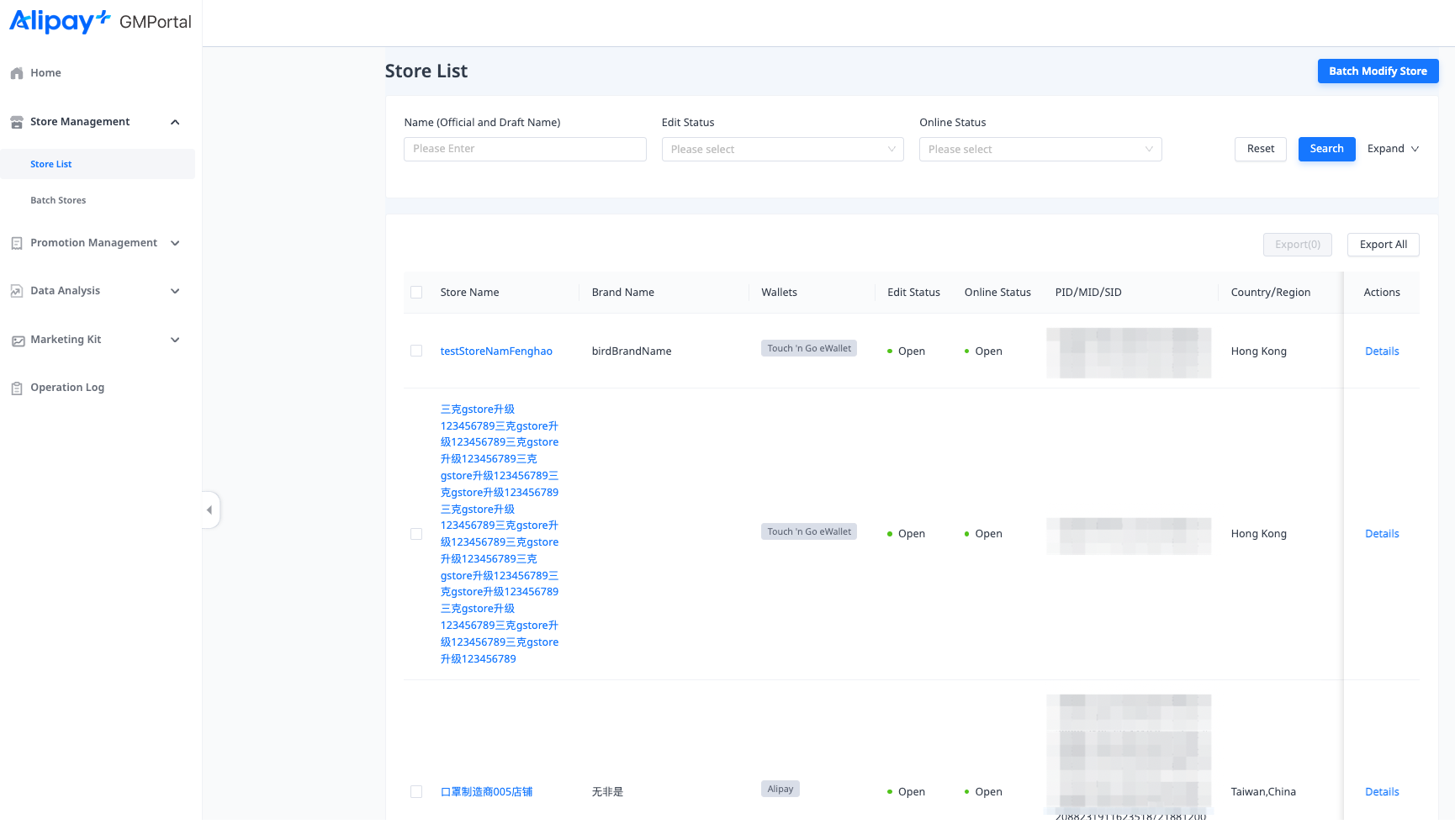Click the Operation Log clipboard icon
The height and width of the screenshot is (840, 1455).
pos(17,388)
